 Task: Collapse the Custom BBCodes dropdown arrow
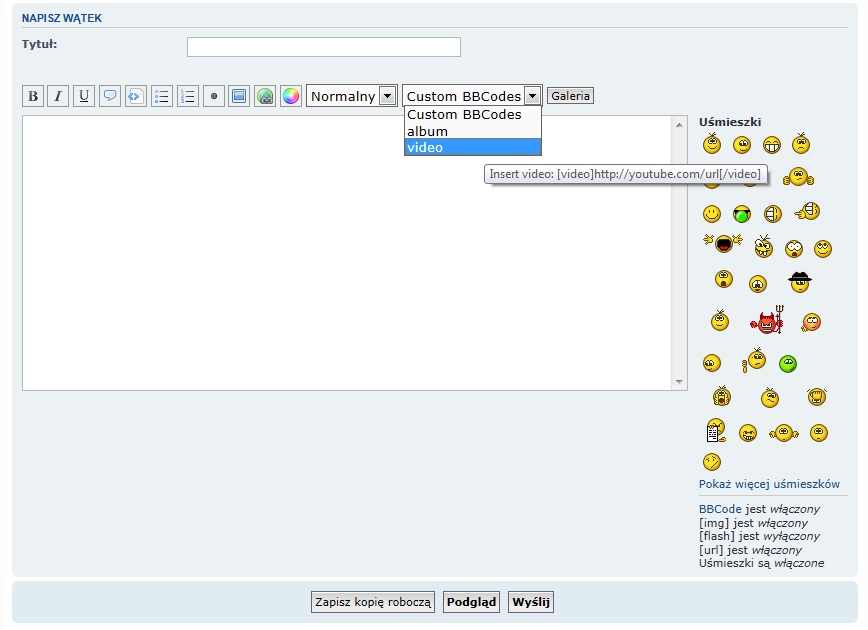pyautogui.click(x=532, y=96)
